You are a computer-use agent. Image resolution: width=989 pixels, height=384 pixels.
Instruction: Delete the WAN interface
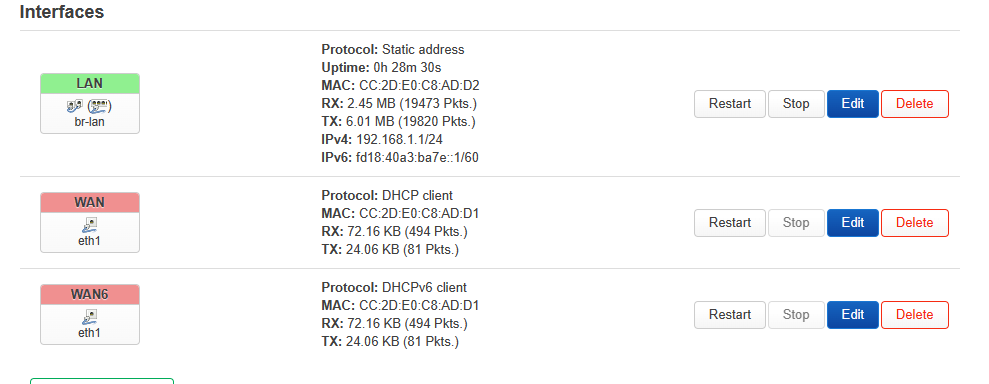point(915,223)
